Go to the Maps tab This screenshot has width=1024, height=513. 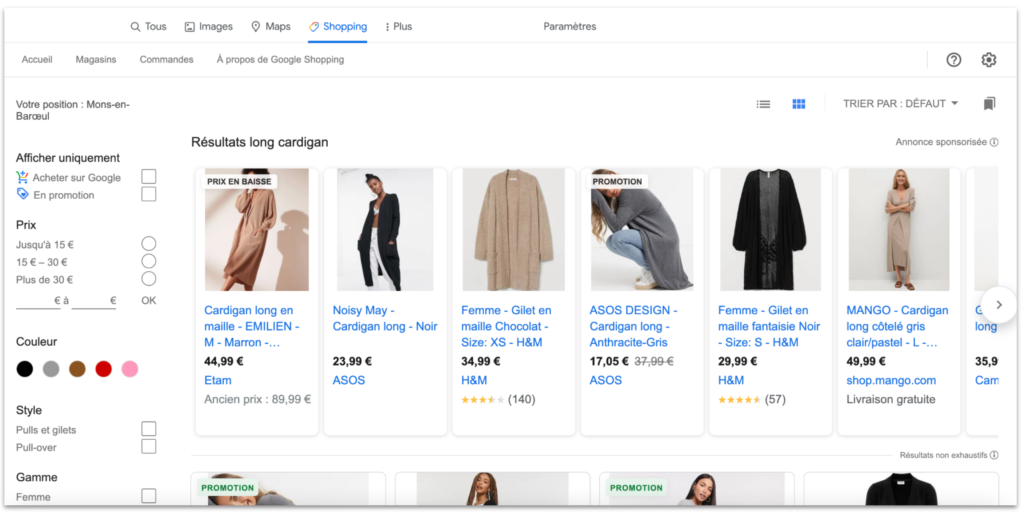(x=270, y=27)
